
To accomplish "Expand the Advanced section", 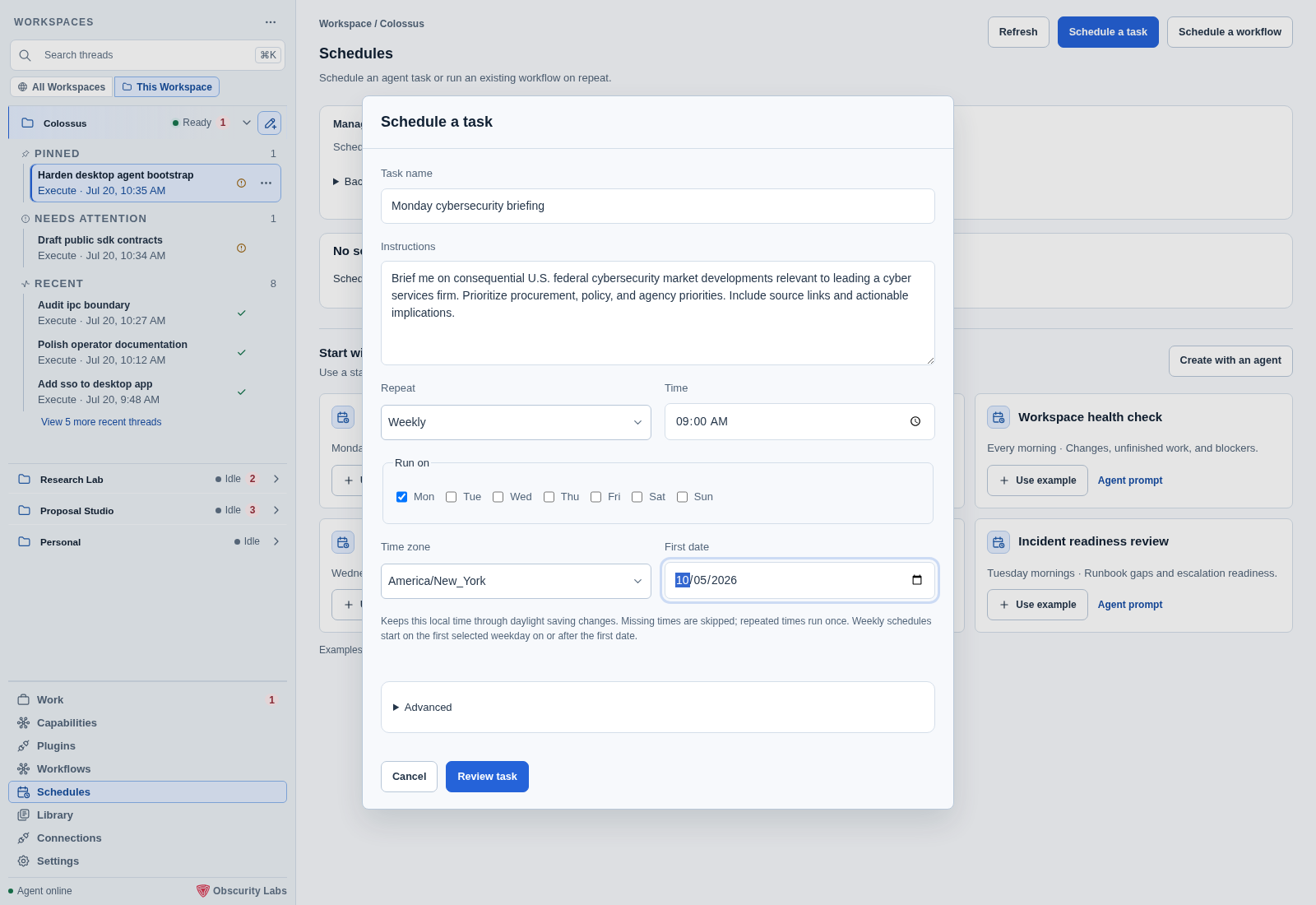I will [x=423, y=708].
